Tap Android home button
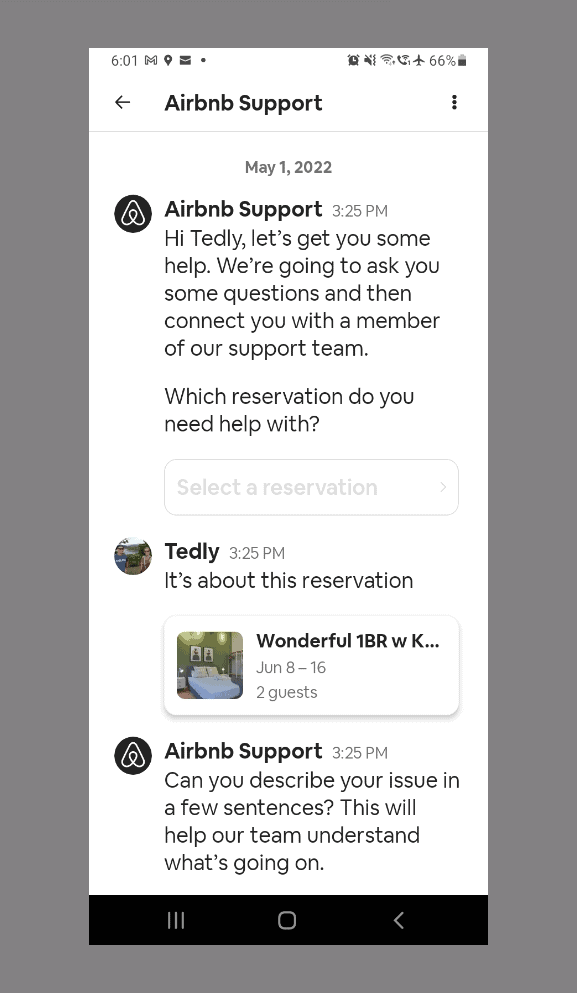Viewport: 577px width, 993px height. click(288, 920)
